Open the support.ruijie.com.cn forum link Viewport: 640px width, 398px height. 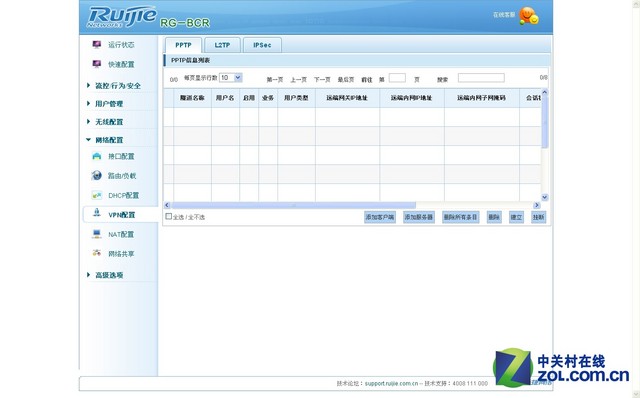tap(391, 383)
